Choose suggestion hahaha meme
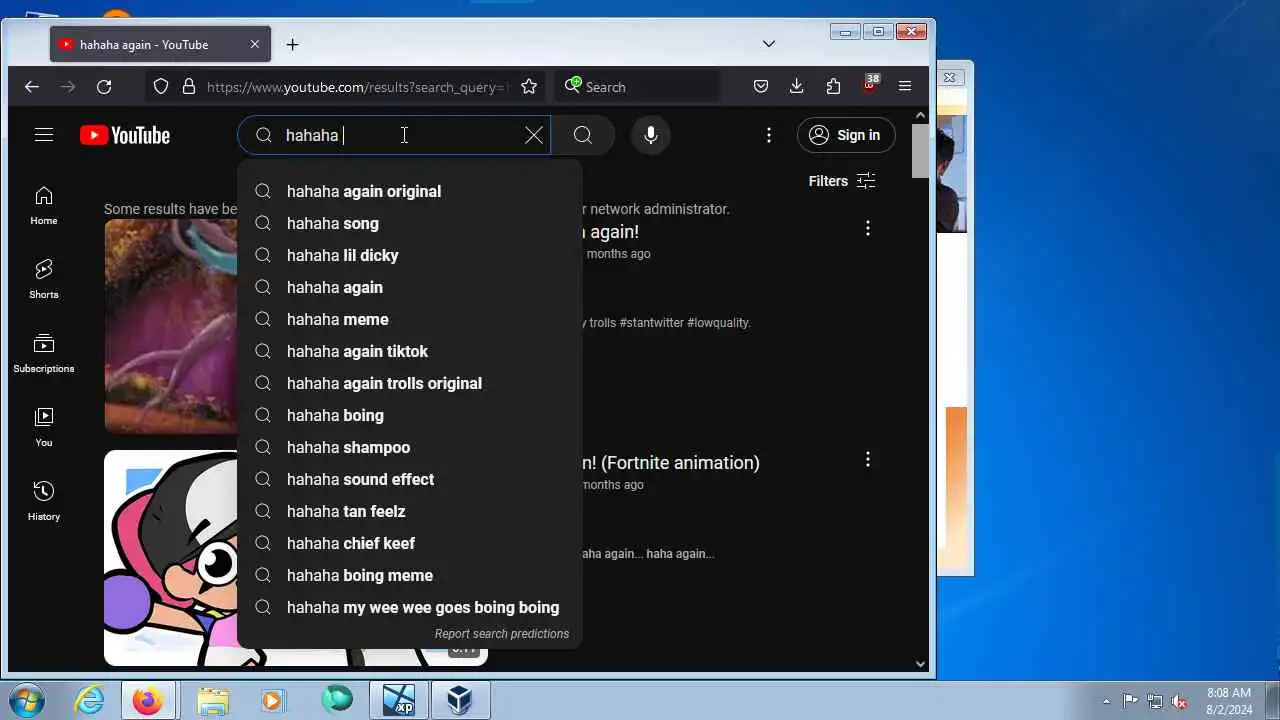Viewport: 1280px width, 720px height. pyautogui.click(x=409, y=319)
